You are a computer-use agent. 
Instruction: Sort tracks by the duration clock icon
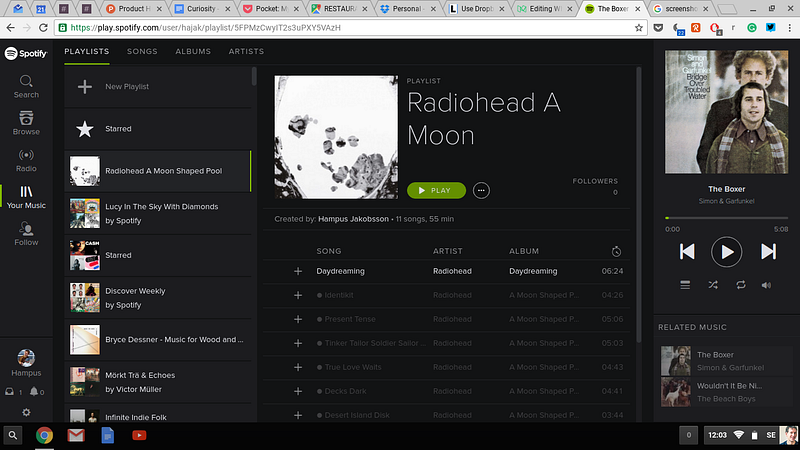point(616,251)
